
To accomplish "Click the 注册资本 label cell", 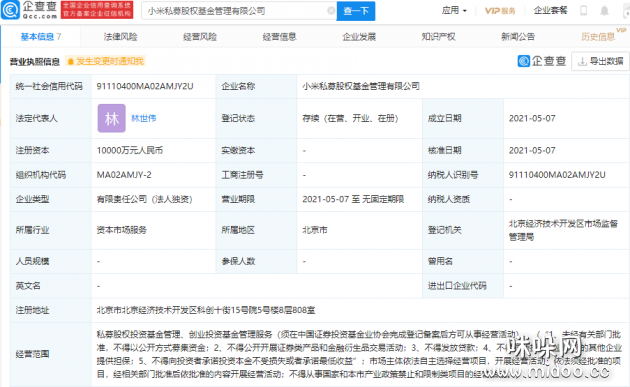I will pyautogui.click(x=51, y=150).
